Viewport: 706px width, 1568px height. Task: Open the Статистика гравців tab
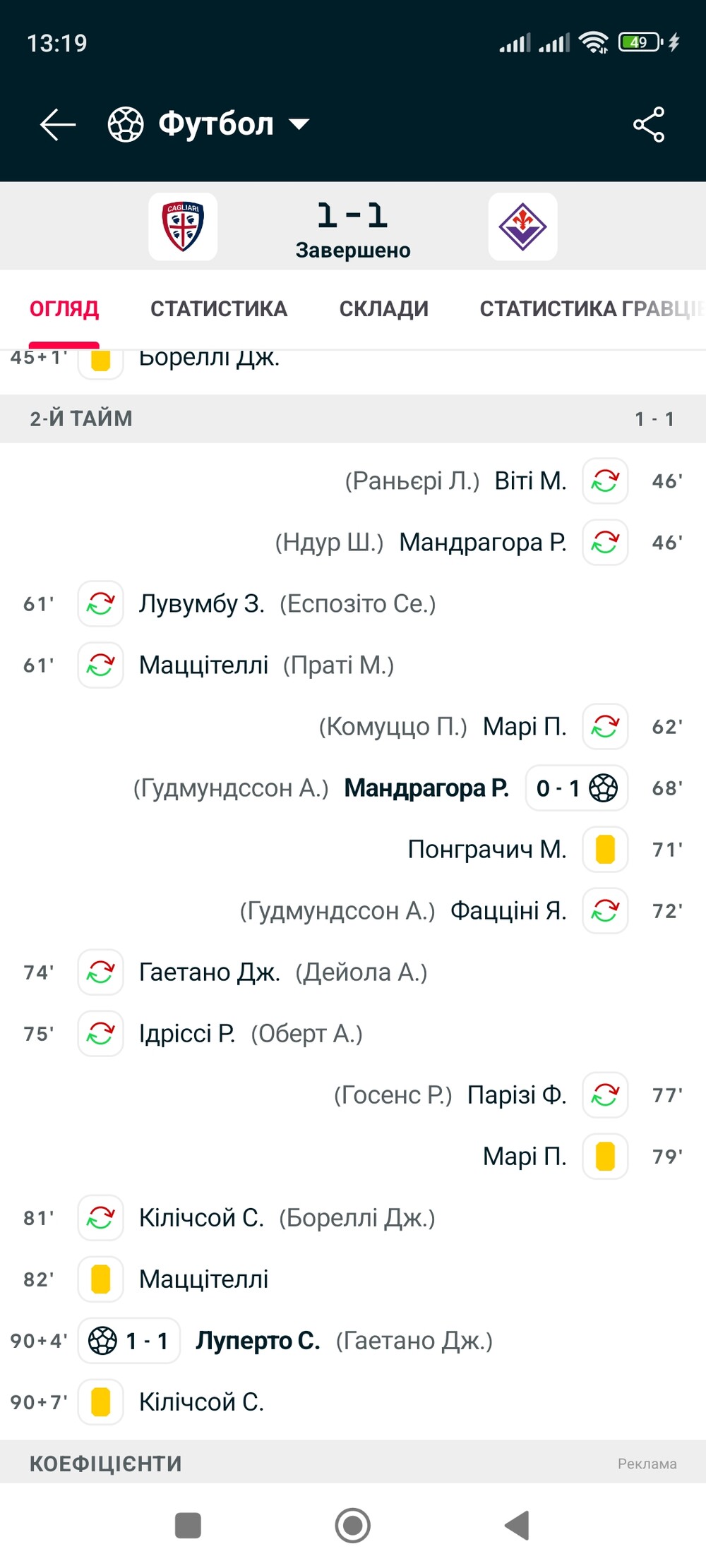[x=592, y=308]
